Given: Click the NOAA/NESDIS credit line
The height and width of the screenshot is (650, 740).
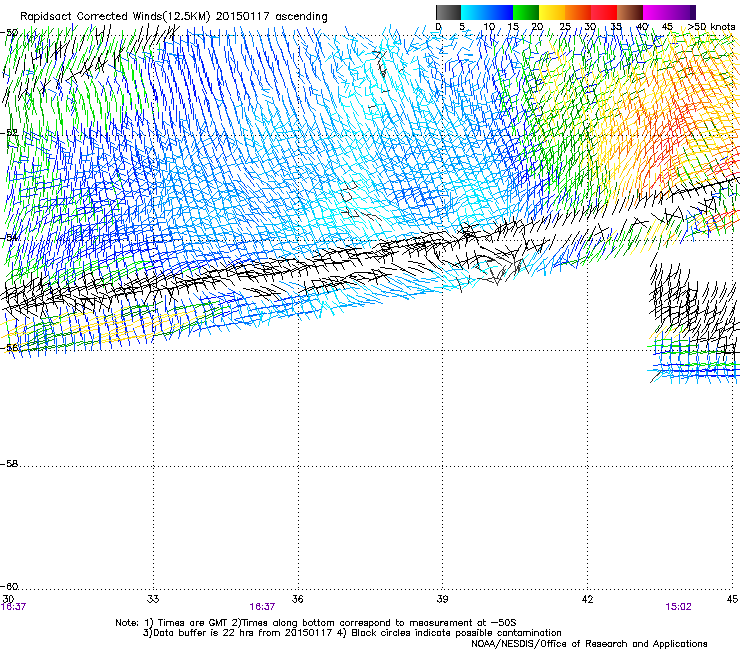Looking at the screenshot, I should [589, 644].
